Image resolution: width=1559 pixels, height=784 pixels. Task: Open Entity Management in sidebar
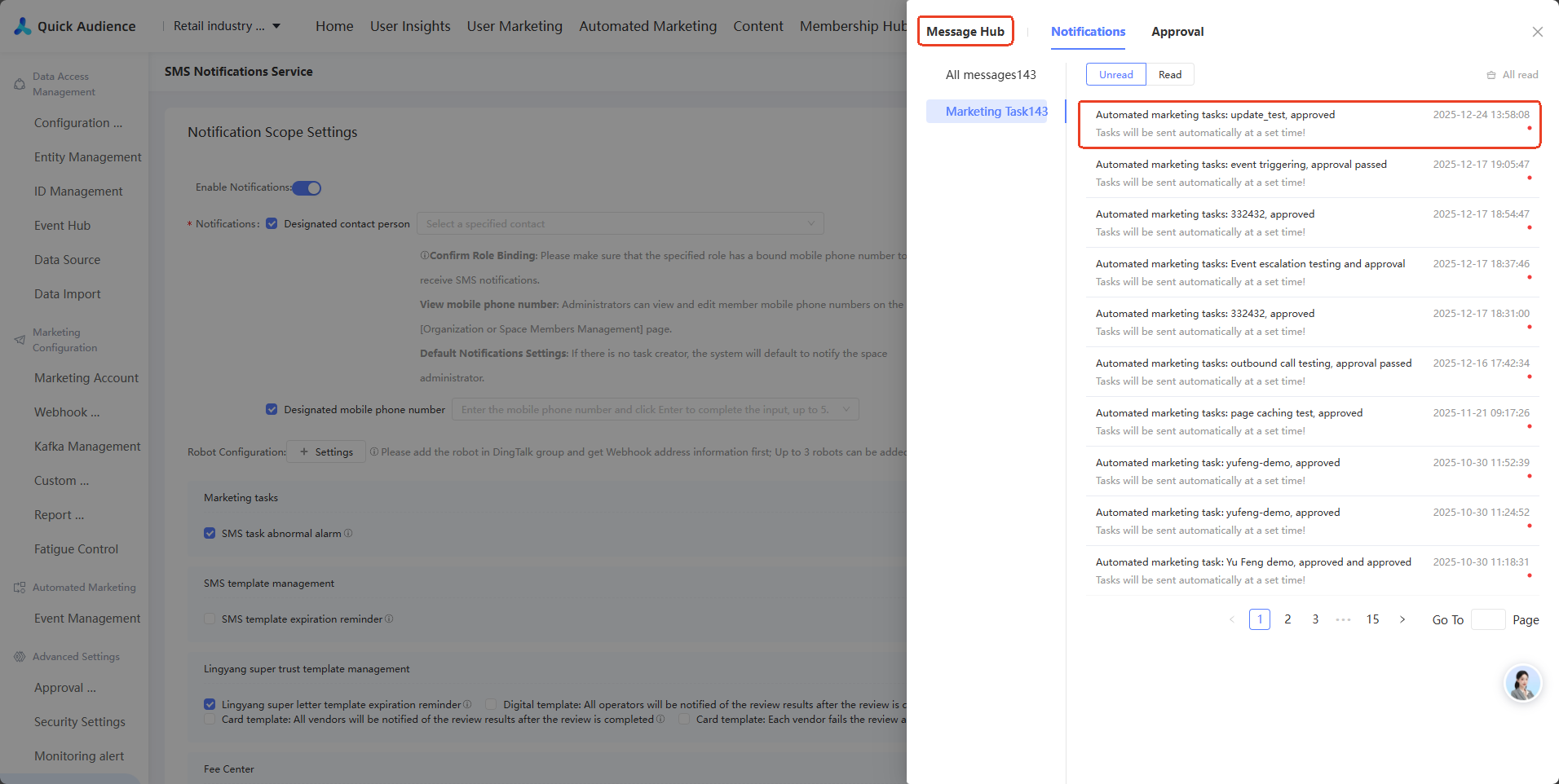coord(87,157)
